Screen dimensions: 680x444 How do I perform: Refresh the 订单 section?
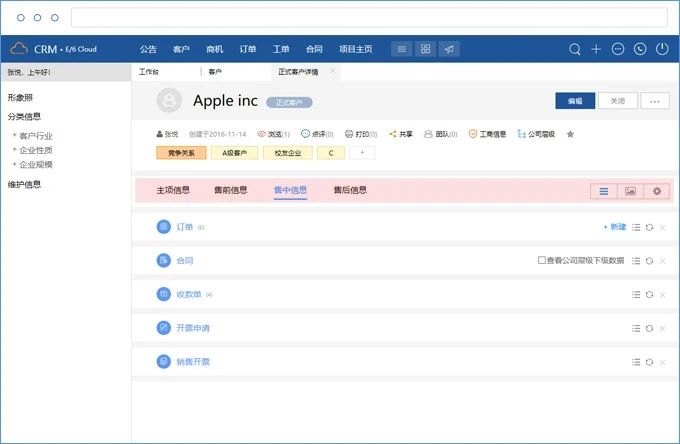click(649, 227)
